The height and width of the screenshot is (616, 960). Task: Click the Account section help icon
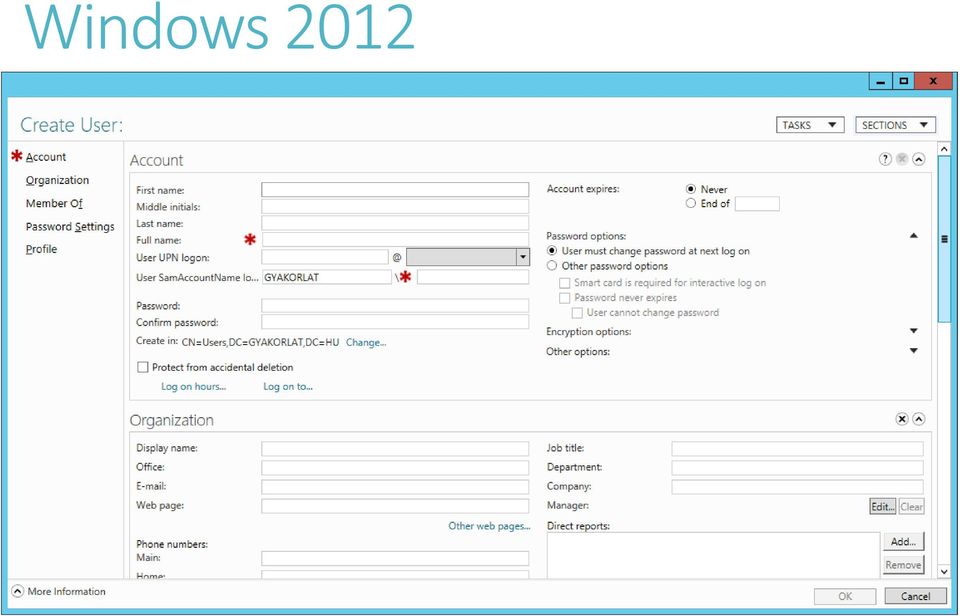pos(885,159)
